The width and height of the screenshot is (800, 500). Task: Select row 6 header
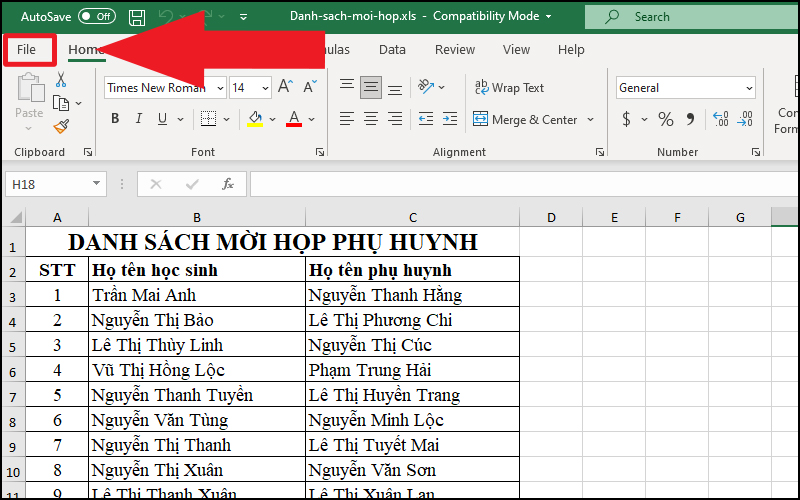[x=13, y=370]
